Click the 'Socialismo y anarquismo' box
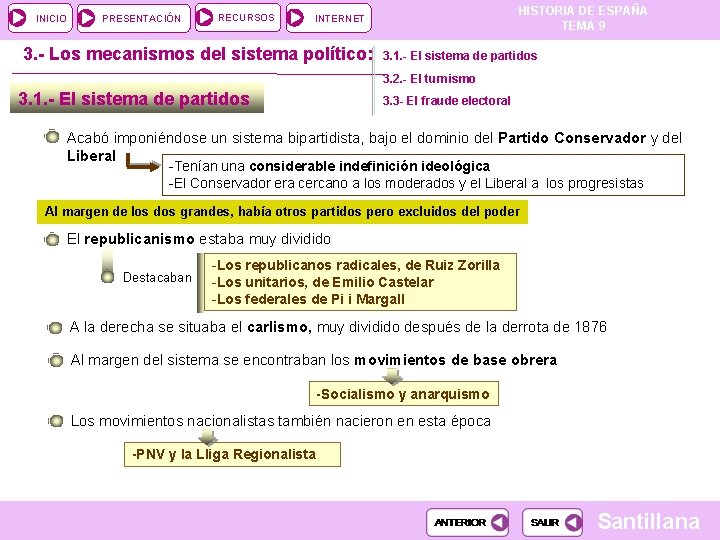720x540 pixels. click(404, 394)
